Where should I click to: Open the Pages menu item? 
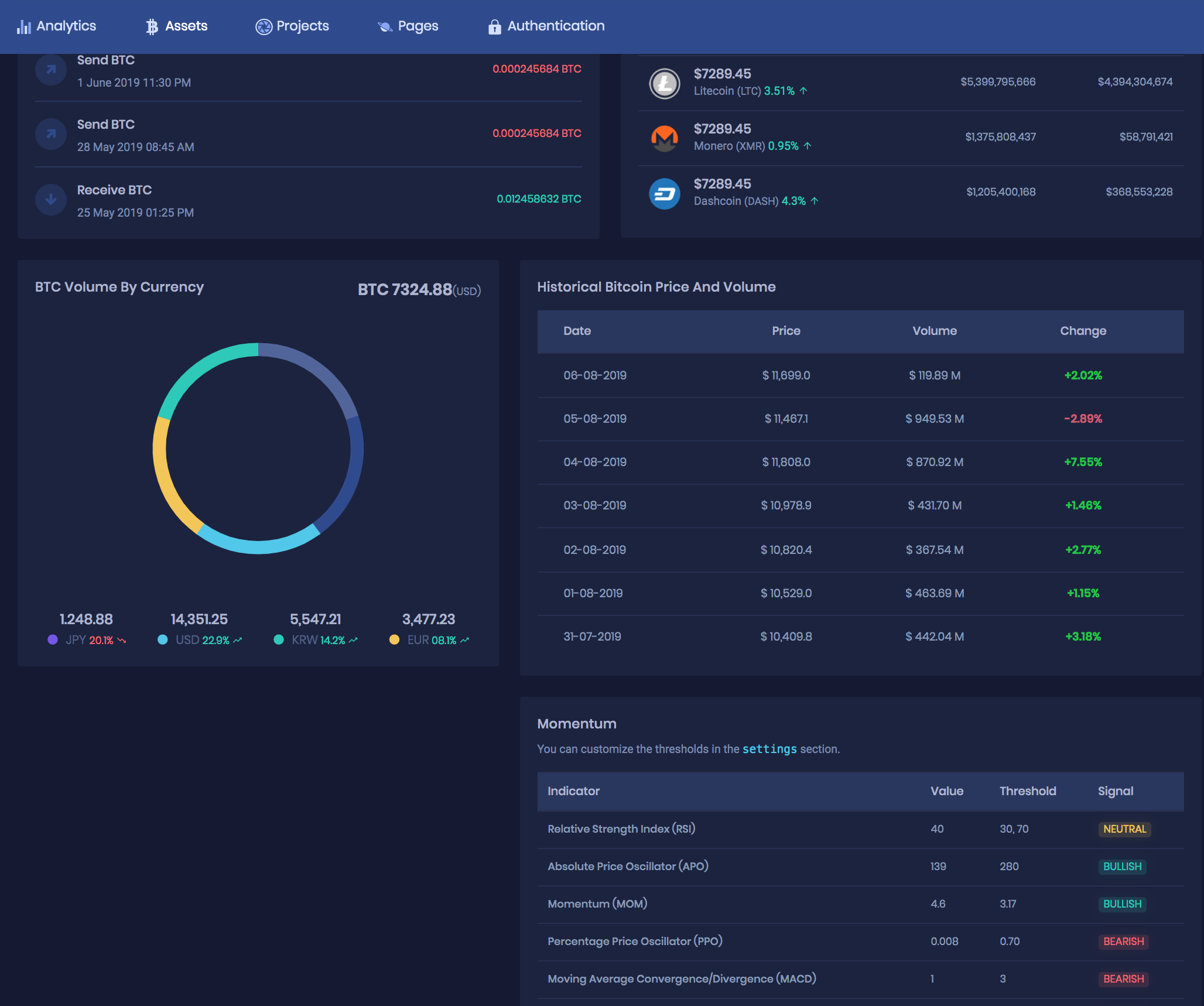pyautogui.click(x=408, y=26)
